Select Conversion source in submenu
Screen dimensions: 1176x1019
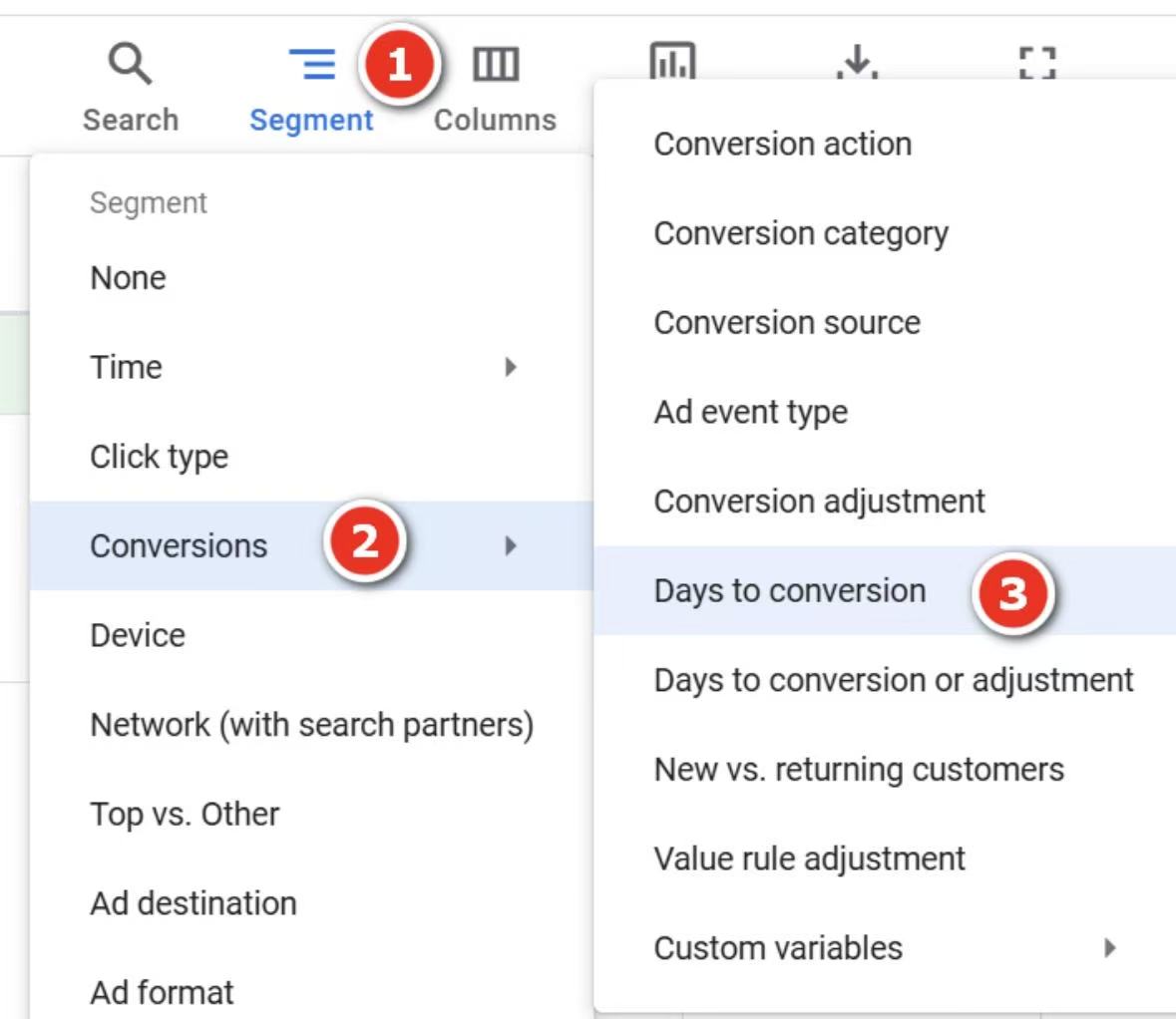click(885, 322)
